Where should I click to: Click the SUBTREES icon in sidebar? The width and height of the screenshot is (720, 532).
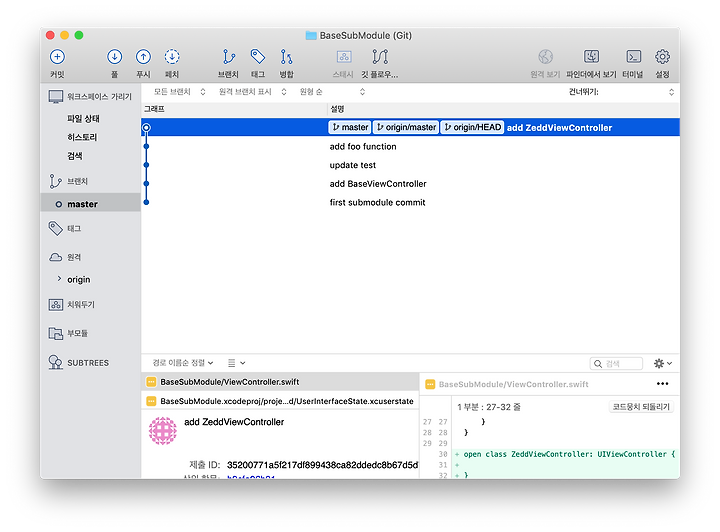[55, 363]
